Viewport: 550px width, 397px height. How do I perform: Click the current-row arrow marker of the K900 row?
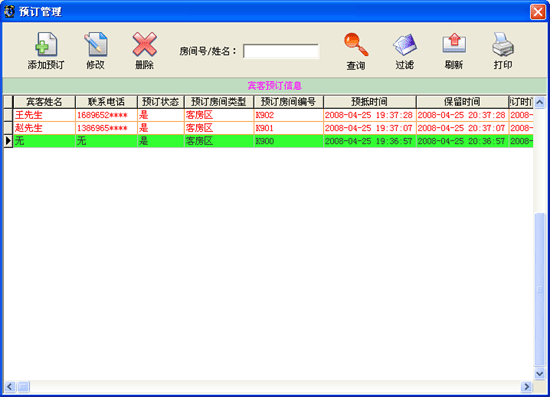(x=8, y=141)
